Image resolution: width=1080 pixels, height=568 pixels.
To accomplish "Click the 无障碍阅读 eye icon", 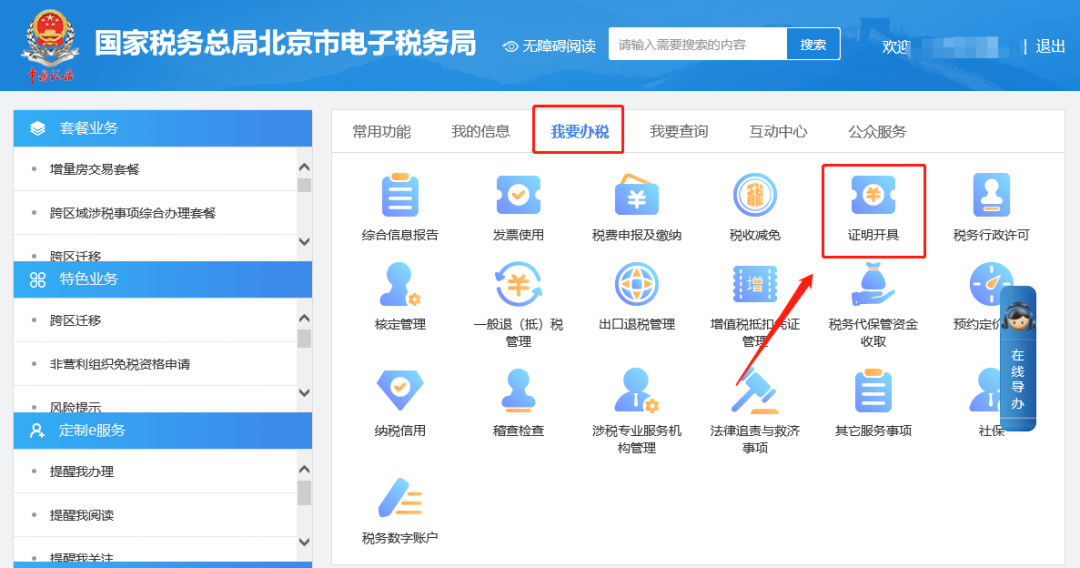I will [510, 47].
